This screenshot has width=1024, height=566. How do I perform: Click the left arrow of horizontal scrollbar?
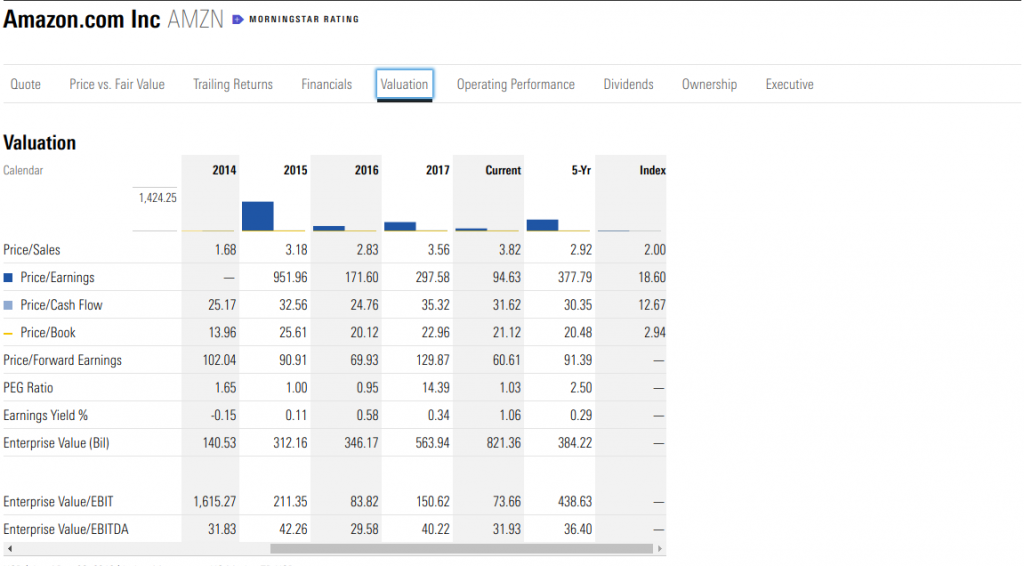click(9, 548)
